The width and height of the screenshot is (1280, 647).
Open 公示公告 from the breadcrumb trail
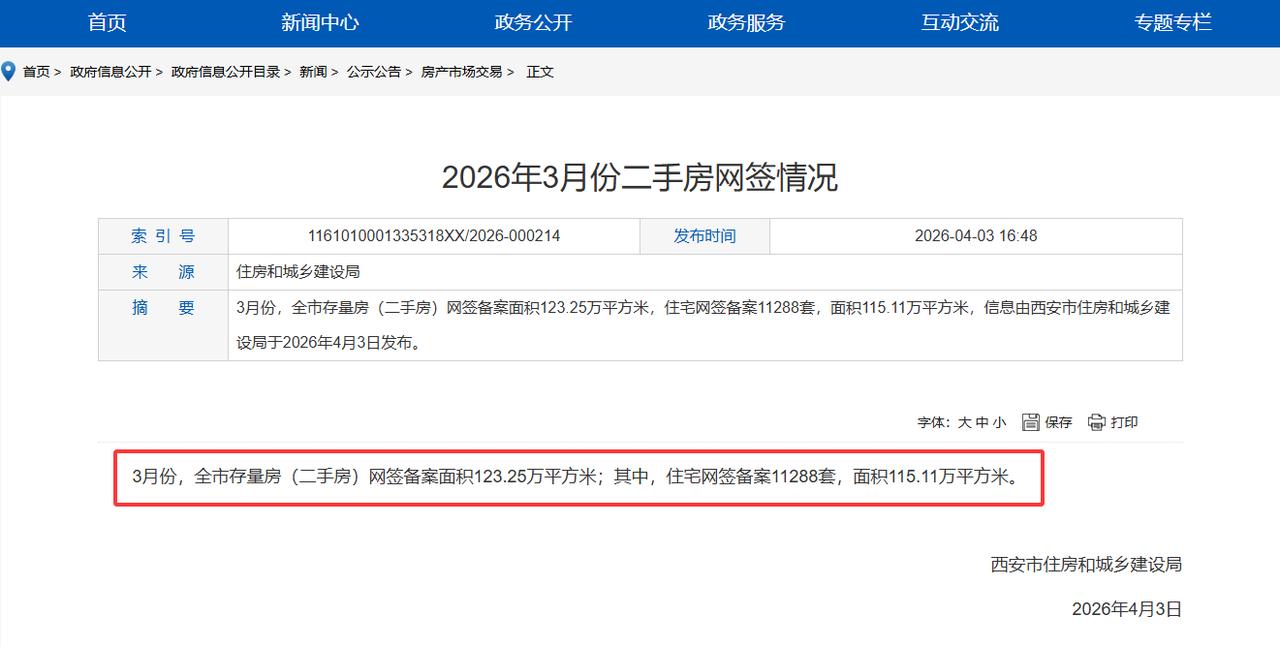373,71
